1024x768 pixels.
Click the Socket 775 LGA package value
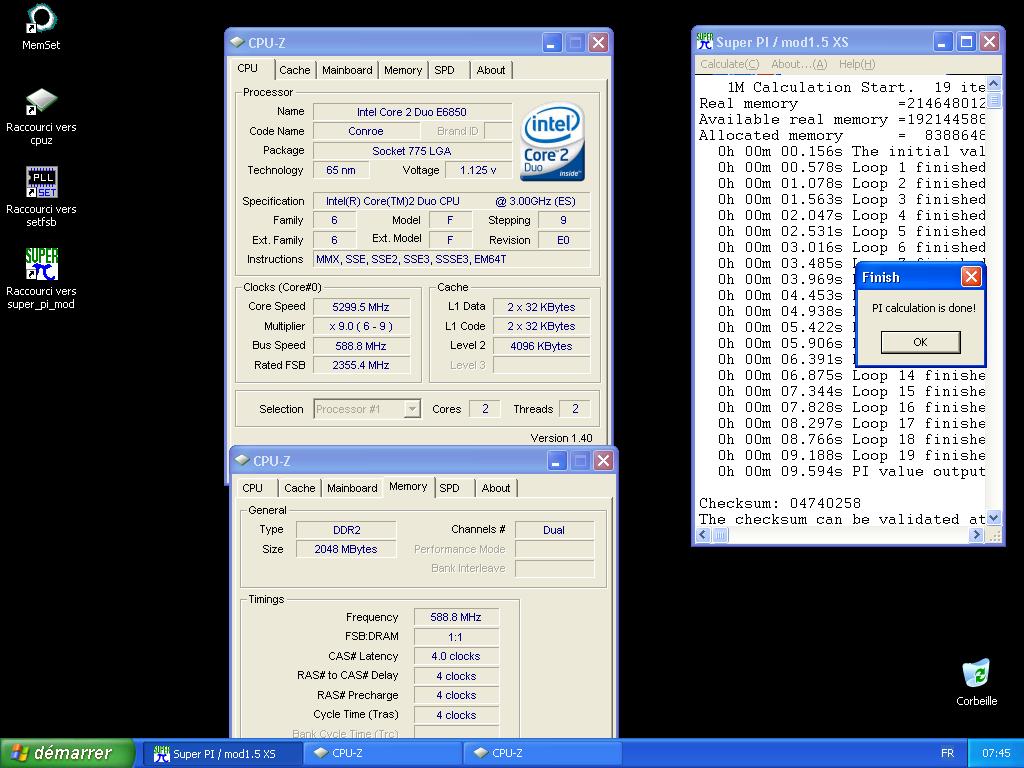(x=412, y=151)
